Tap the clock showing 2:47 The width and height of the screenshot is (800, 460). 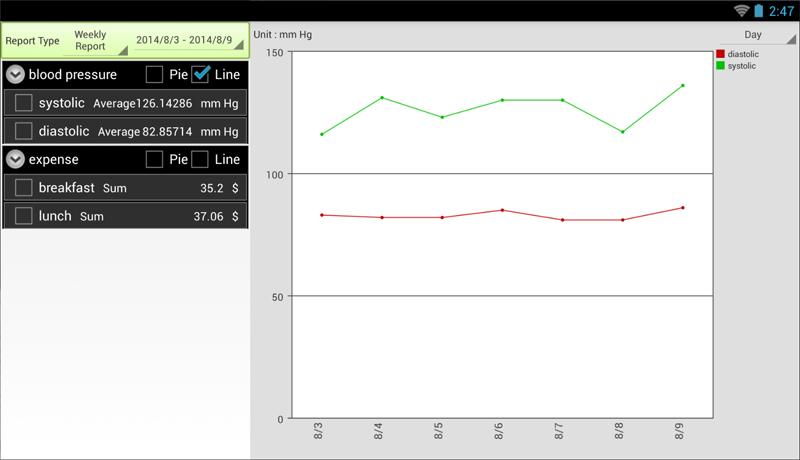tap(781, 11)
